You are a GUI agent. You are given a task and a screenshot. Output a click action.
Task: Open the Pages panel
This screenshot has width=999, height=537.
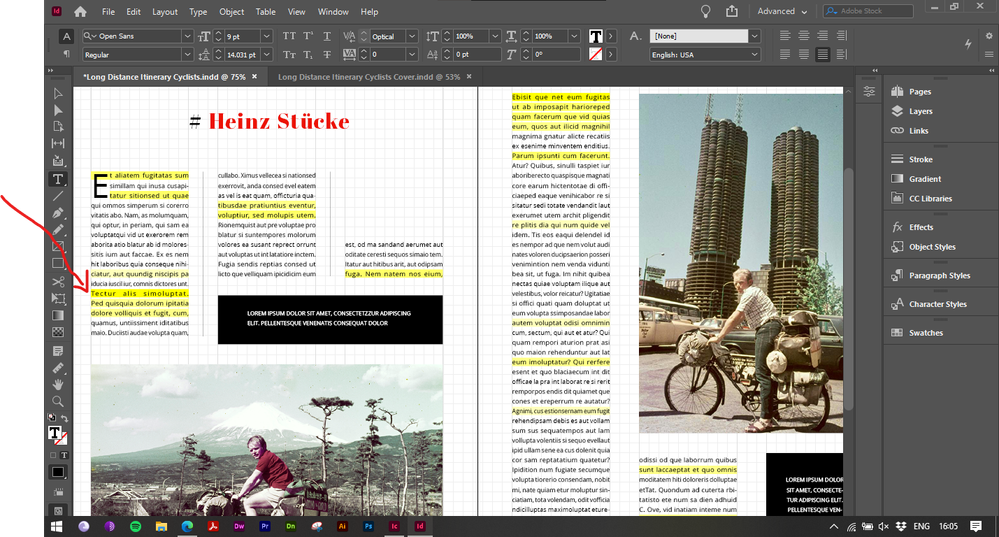tap(919, 92)
